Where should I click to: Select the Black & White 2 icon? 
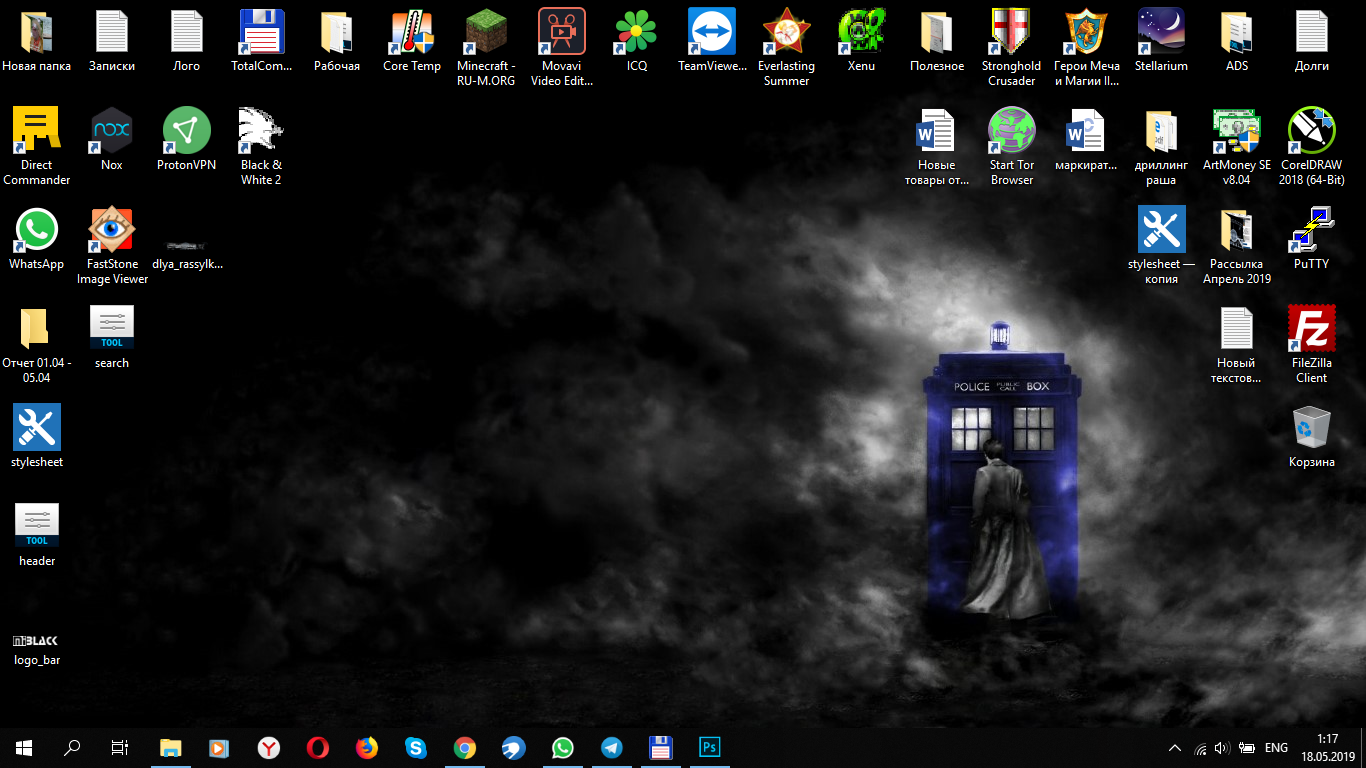click(262, 131)
